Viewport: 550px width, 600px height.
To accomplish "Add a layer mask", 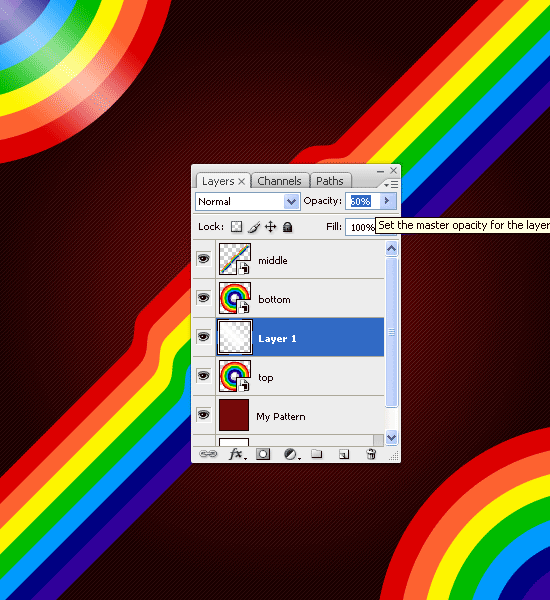I will (x=263, y=454).
